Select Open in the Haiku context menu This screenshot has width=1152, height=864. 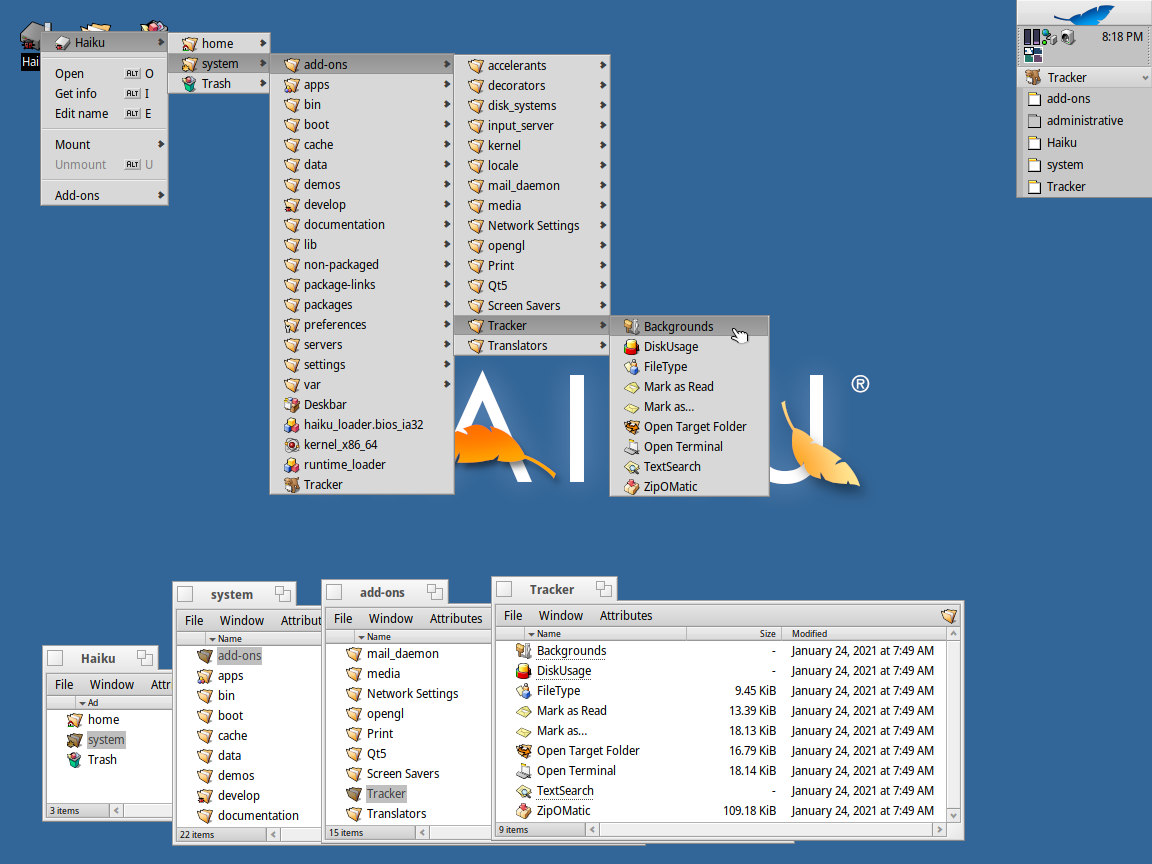tap(104, 73)
